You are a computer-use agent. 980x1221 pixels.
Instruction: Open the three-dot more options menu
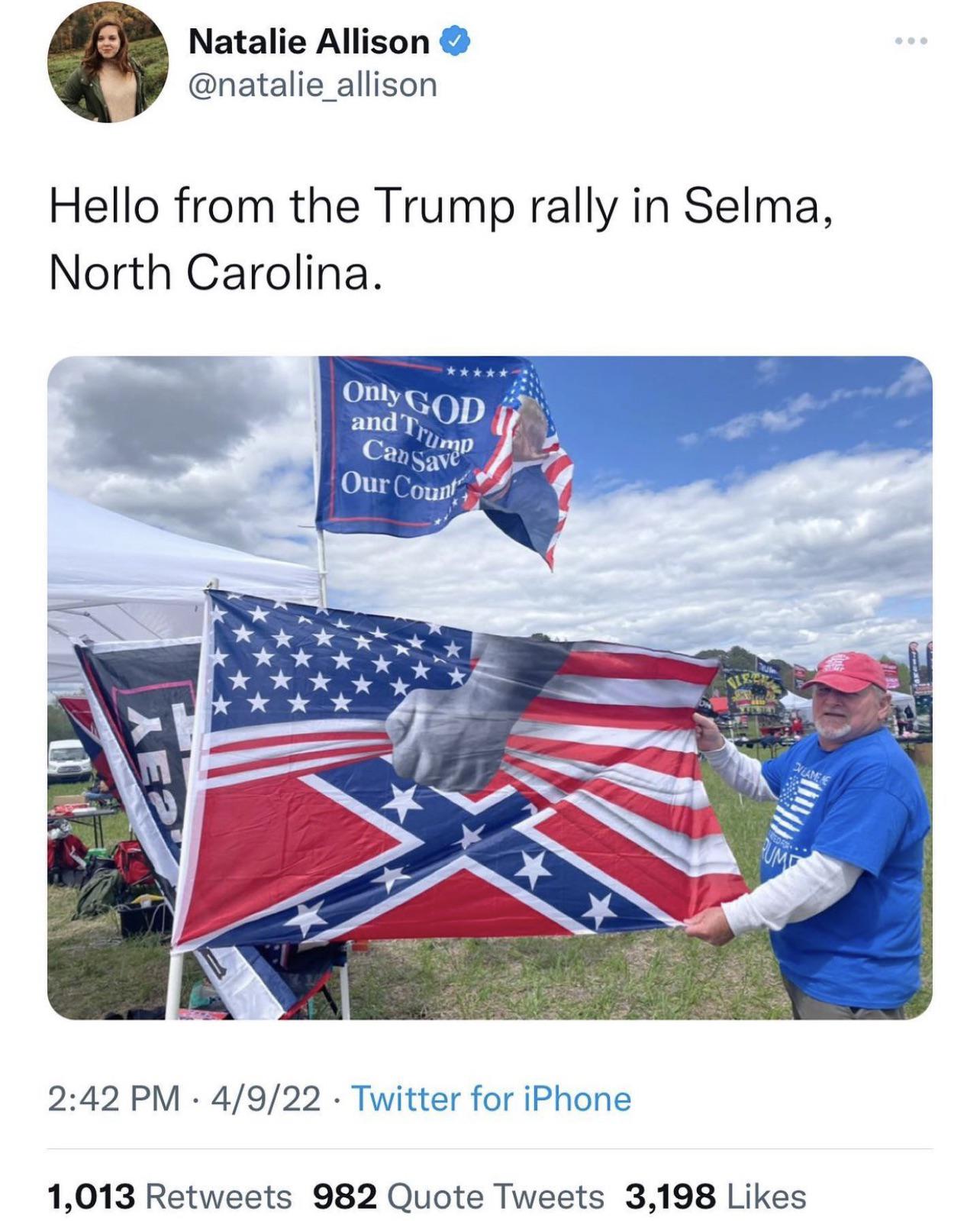[911, 41]
